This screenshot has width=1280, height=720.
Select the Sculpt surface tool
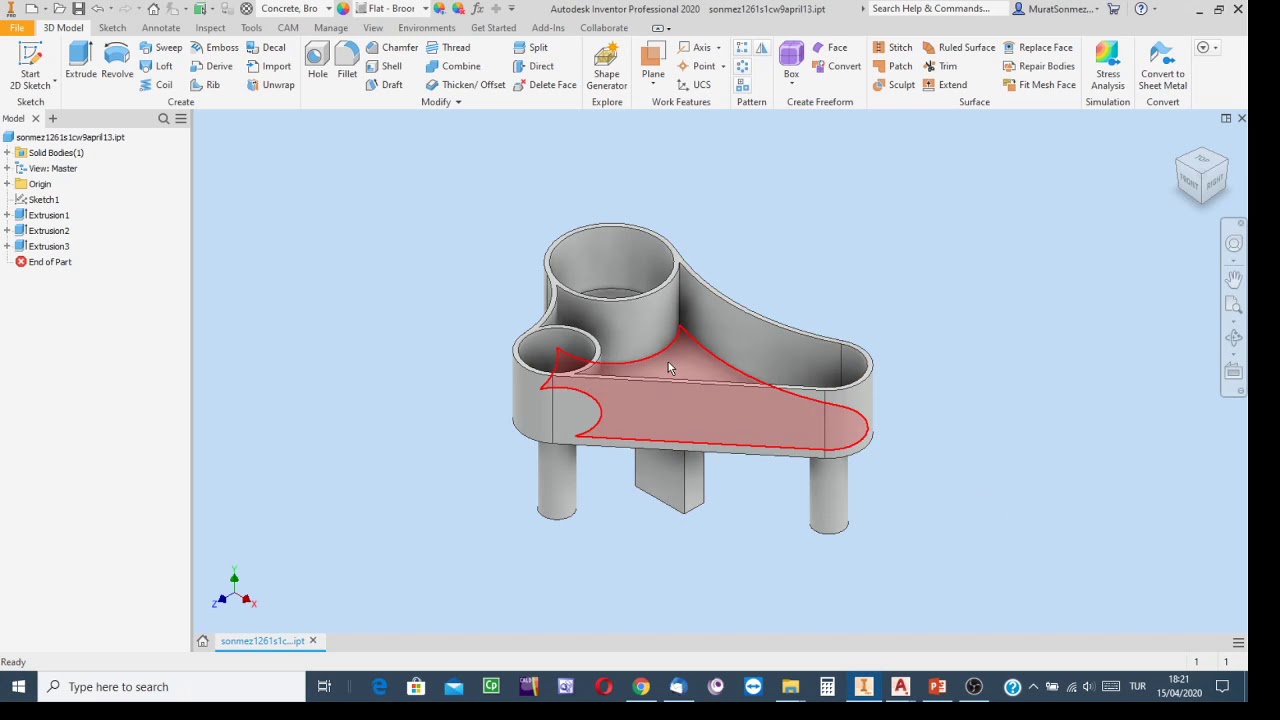pos(893,85)
